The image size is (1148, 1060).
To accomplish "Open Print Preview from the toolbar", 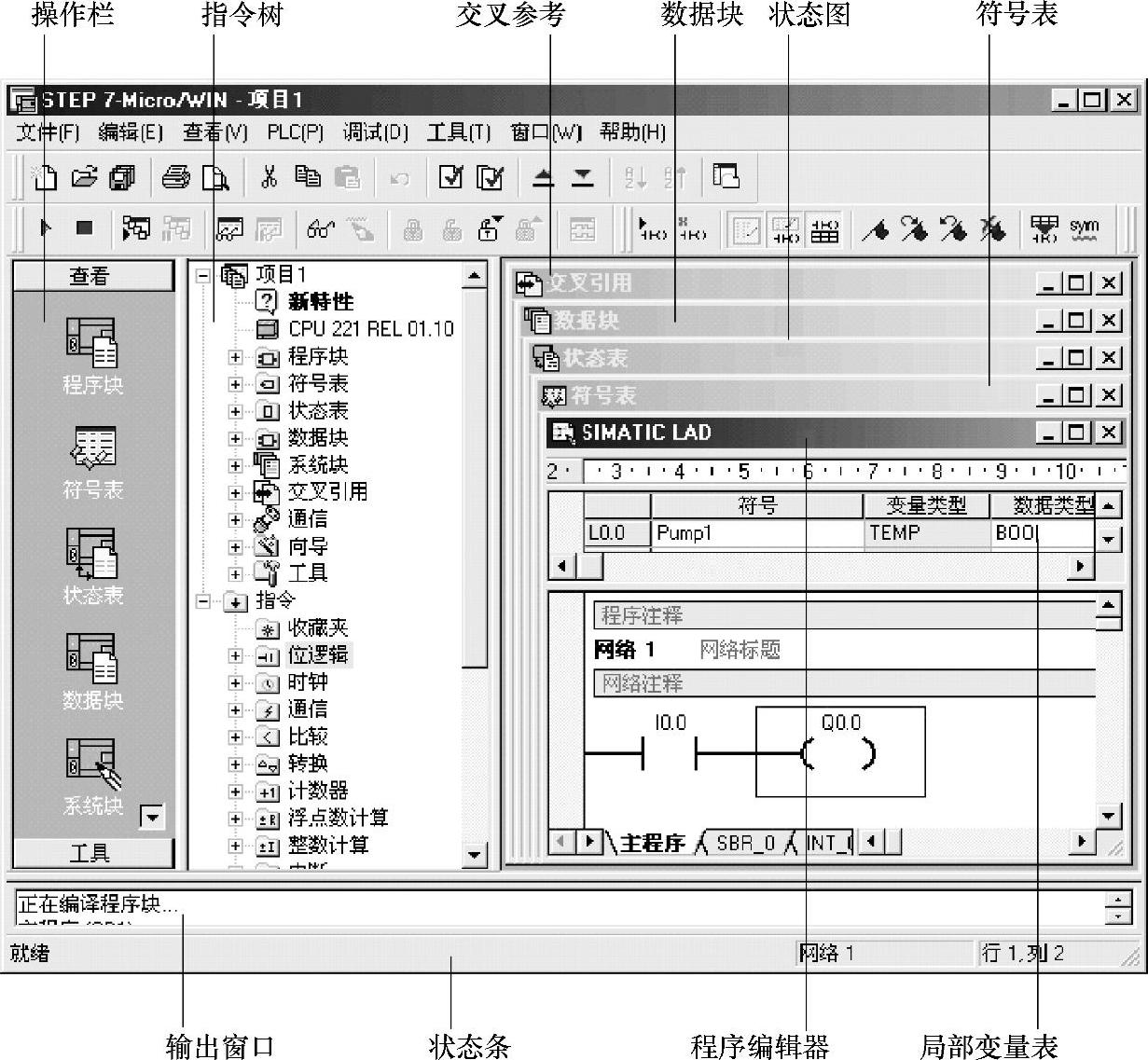I will [215, 177].
